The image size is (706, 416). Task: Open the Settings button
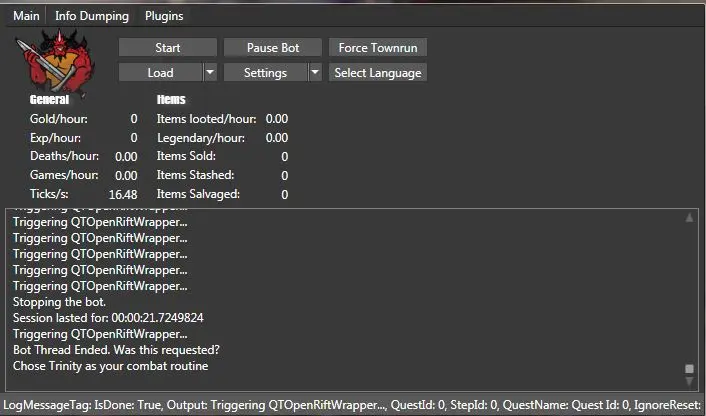(x=265, y=72)
